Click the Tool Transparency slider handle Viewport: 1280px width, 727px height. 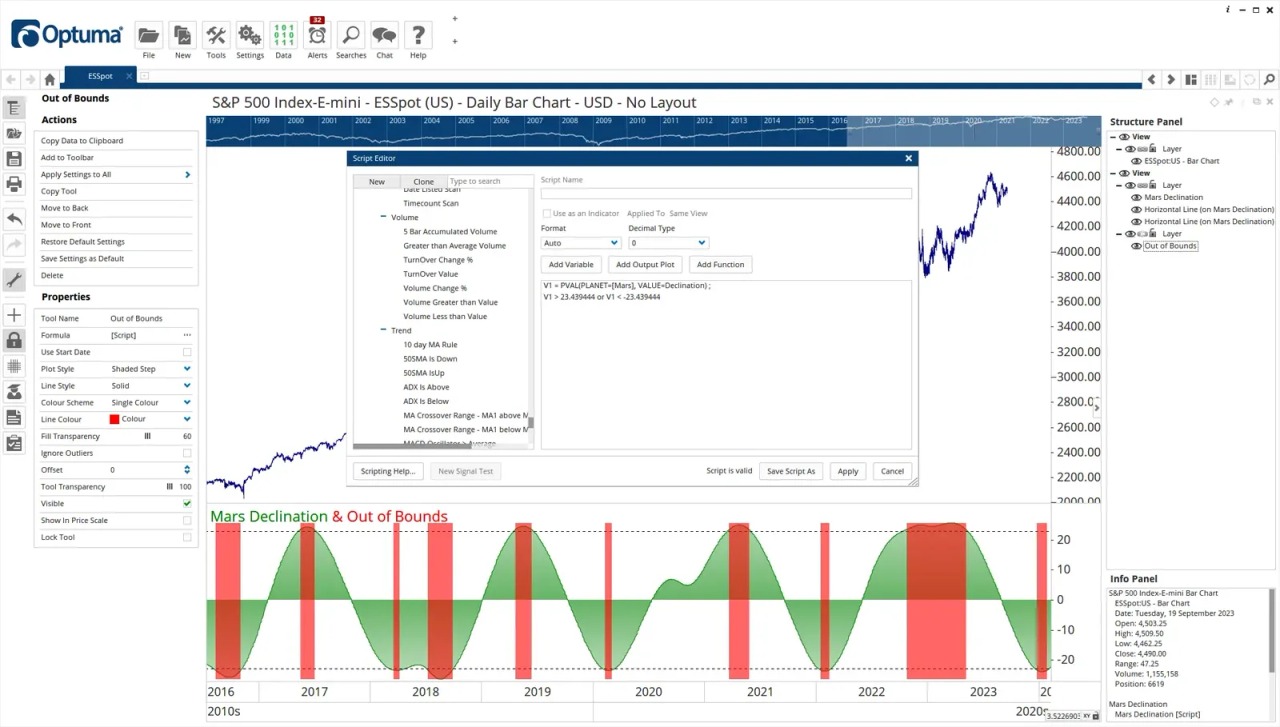(x=170, y=487)
